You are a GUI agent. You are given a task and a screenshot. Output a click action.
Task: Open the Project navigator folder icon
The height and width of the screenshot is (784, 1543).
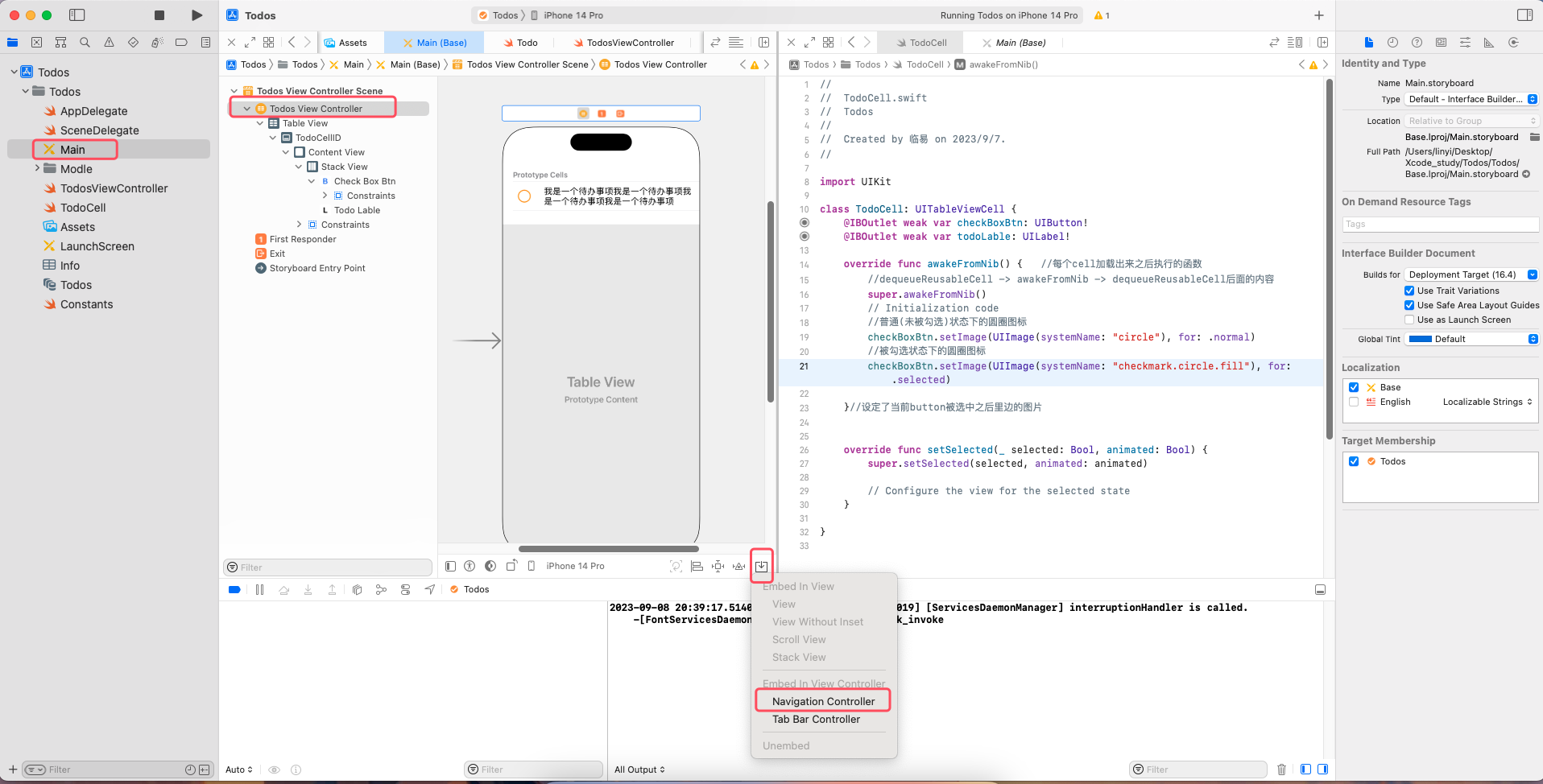point(13,42)
